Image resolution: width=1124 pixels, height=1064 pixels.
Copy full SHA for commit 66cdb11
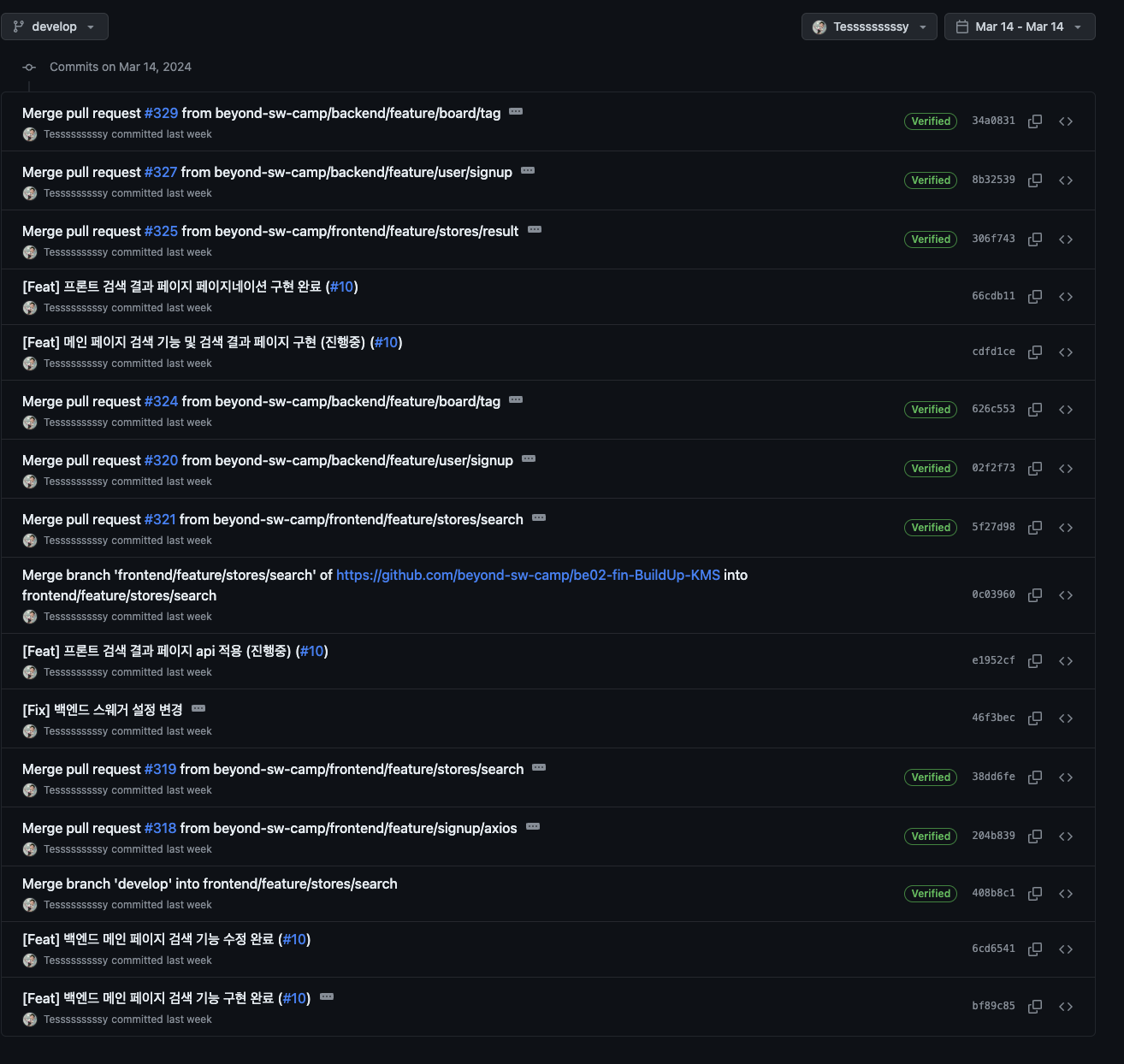(x=1035, y=297)
